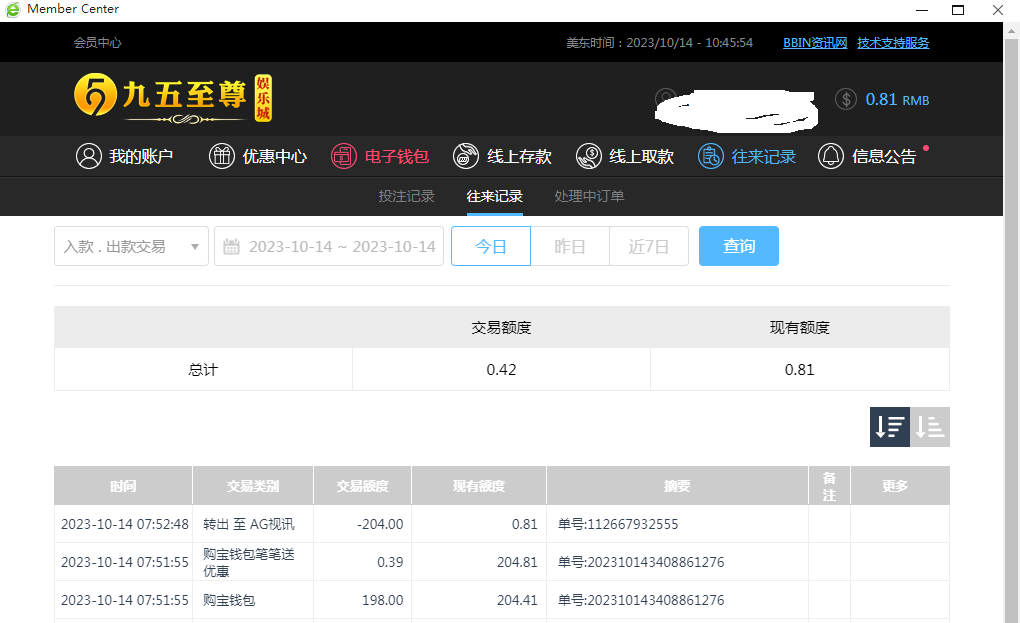Open 优惠中心 menu
The image size is (1020, 623).
coord(258,156)
